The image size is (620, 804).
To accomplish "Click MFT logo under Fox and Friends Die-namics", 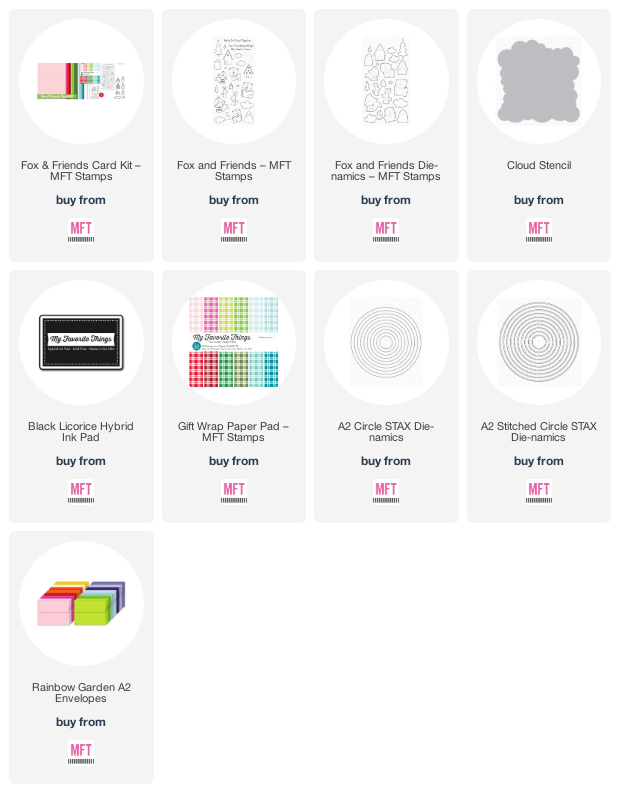I will [386, 230].
